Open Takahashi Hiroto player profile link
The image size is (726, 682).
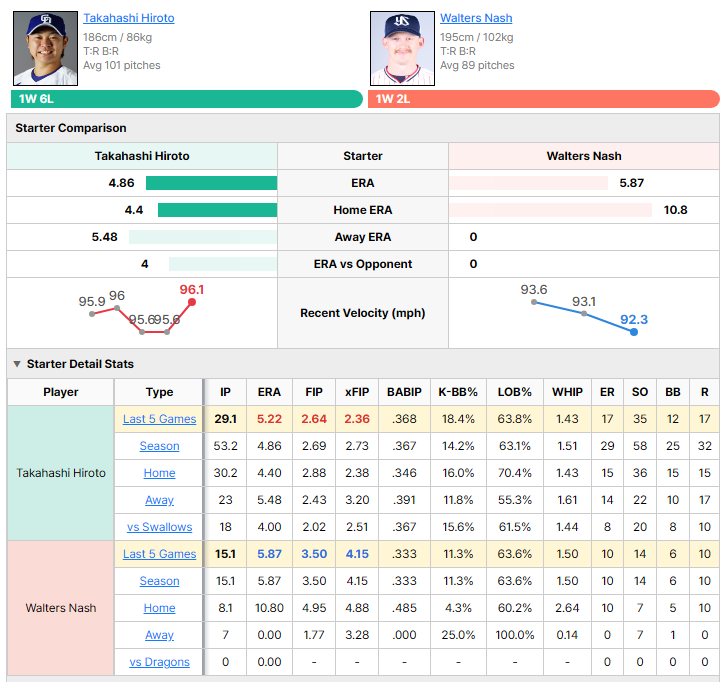pos(129,18)
